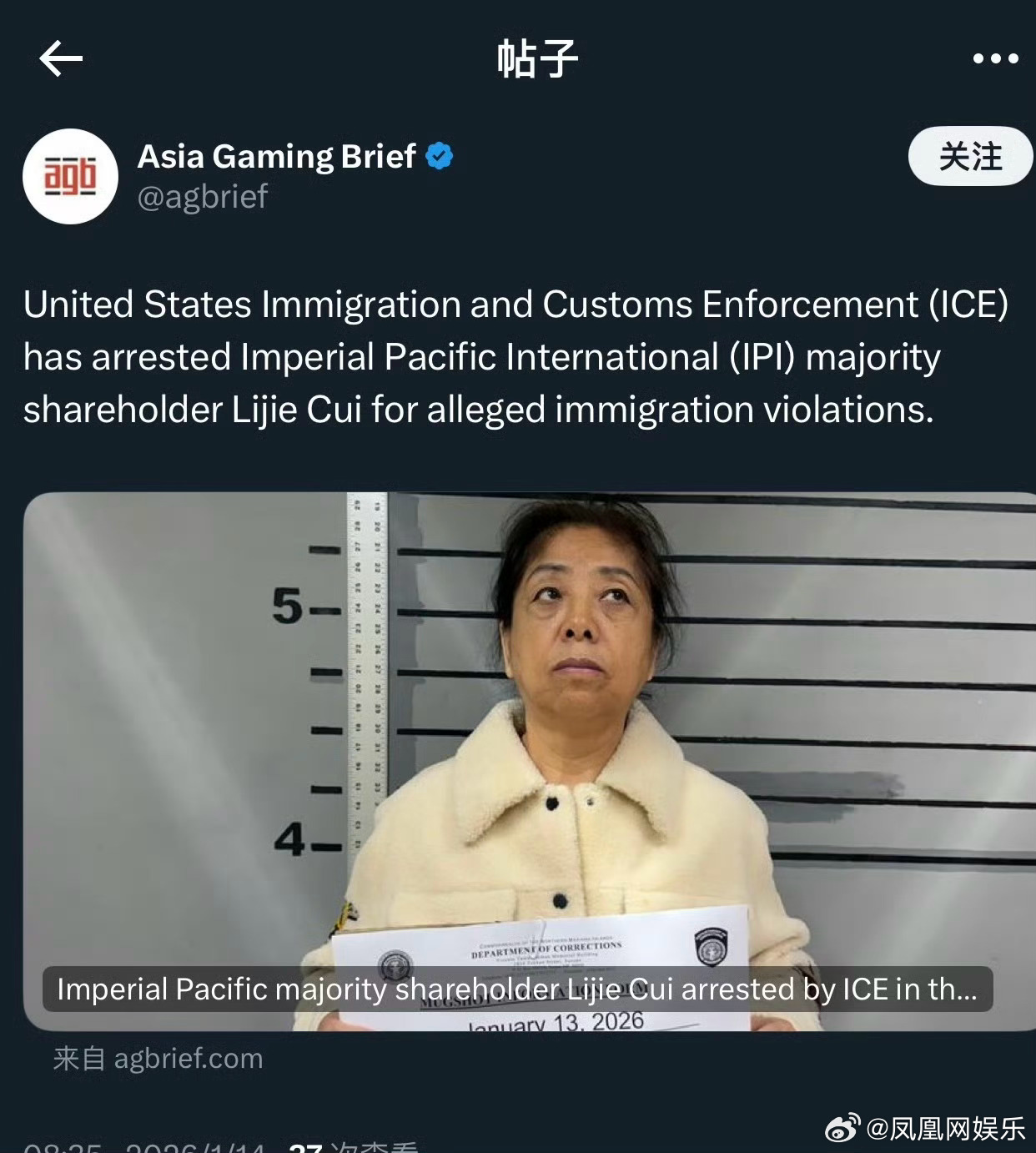Viewport: 1036px width, 1153px height.
Task: Open the Asia Gaming Brief account name
Action: (277, 156)
